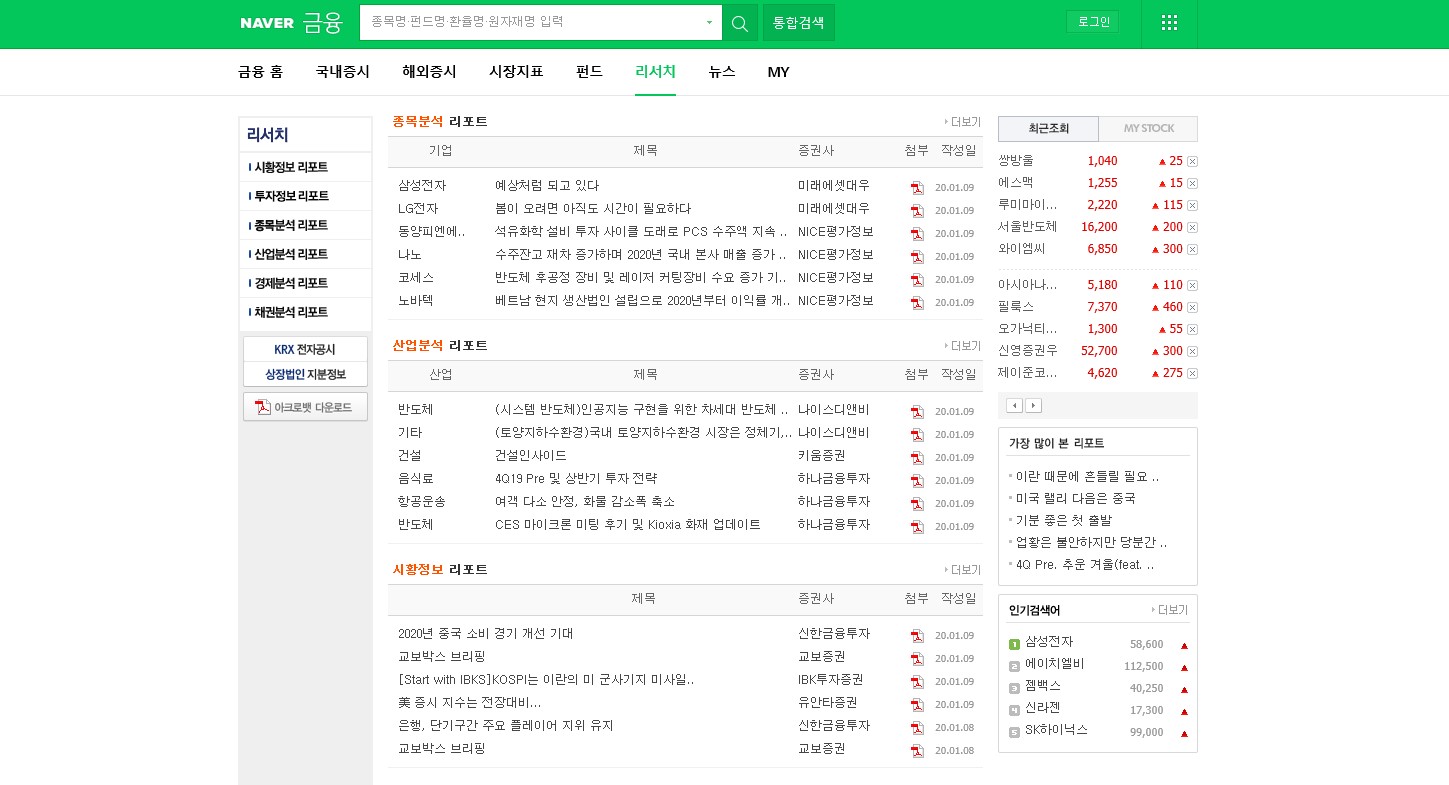Open the 펀드 menu
1449x785 pixels.
point(589,72)
